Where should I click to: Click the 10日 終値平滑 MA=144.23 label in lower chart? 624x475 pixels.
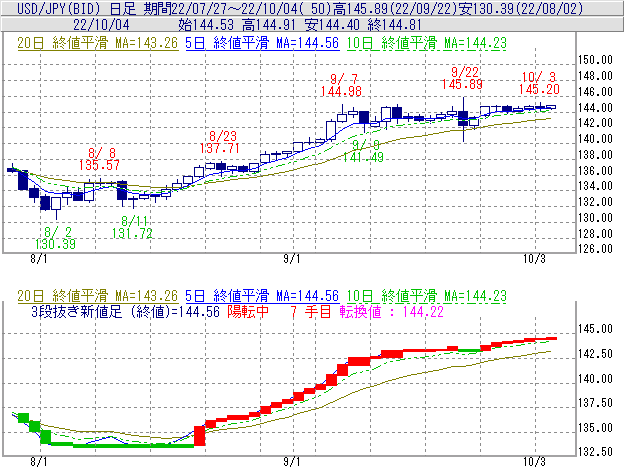[x=427, y=296]
